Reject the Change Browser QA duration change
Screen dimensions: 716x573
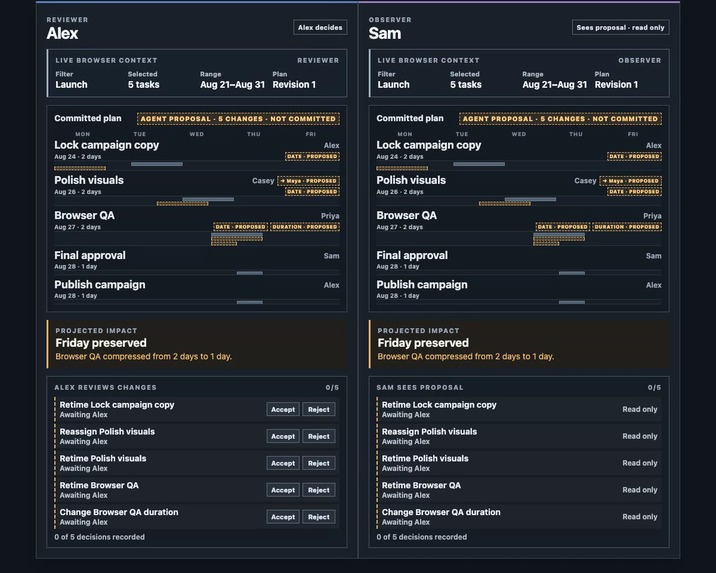pyautogui.click(x=319, y=517)
